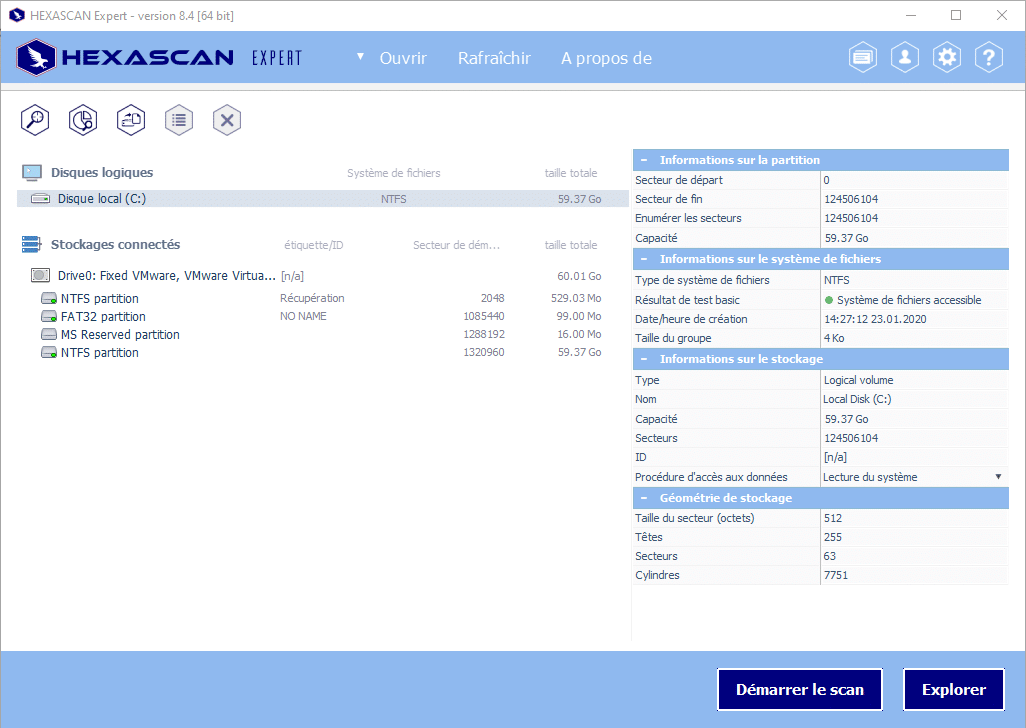Click the Disques logiques monitor icon
The width and height of the screenshot is (1026, 728).
31,173
